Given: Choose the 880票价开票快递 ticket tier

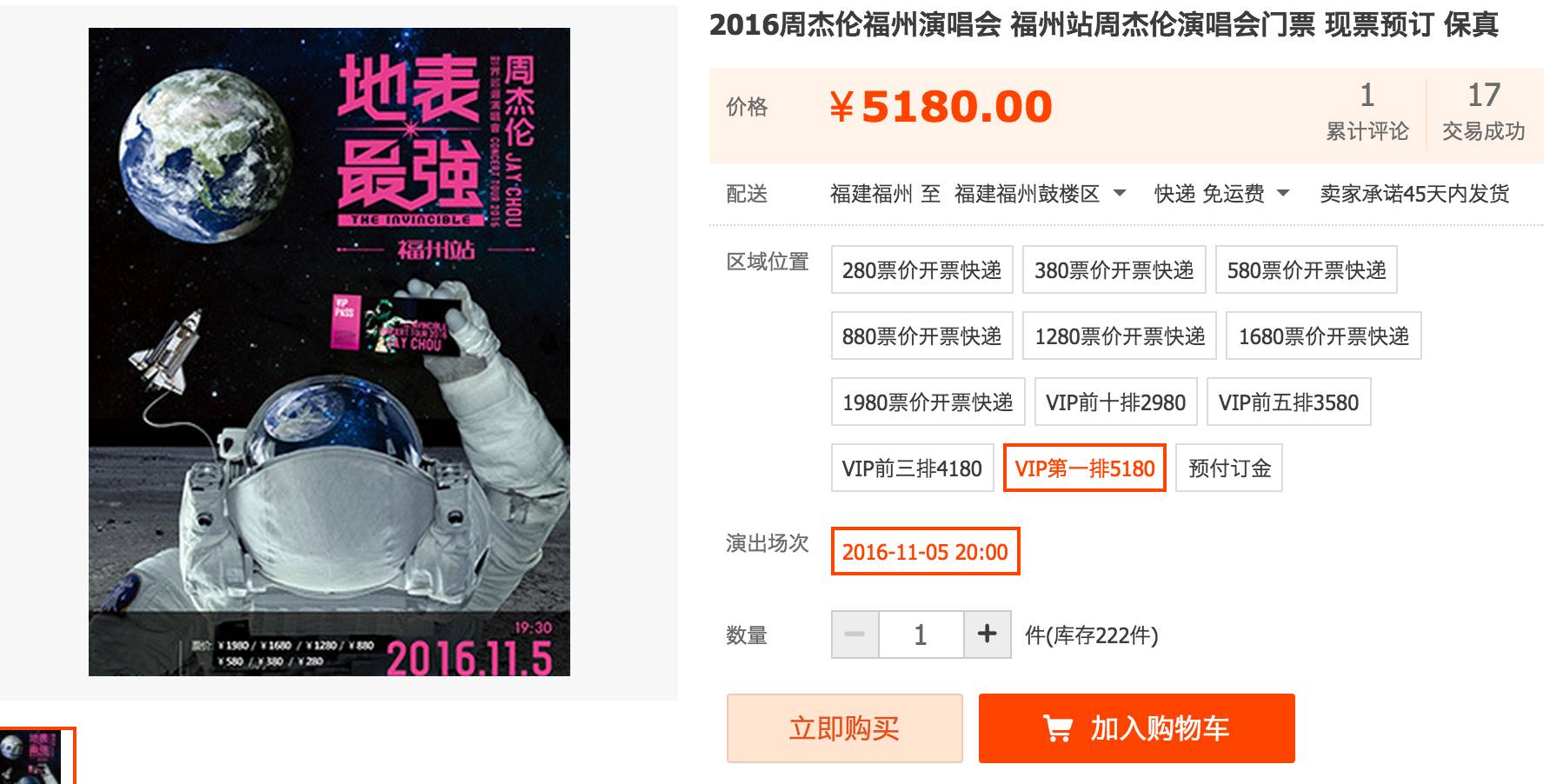Looking at the screenshot, I should 921,336.
